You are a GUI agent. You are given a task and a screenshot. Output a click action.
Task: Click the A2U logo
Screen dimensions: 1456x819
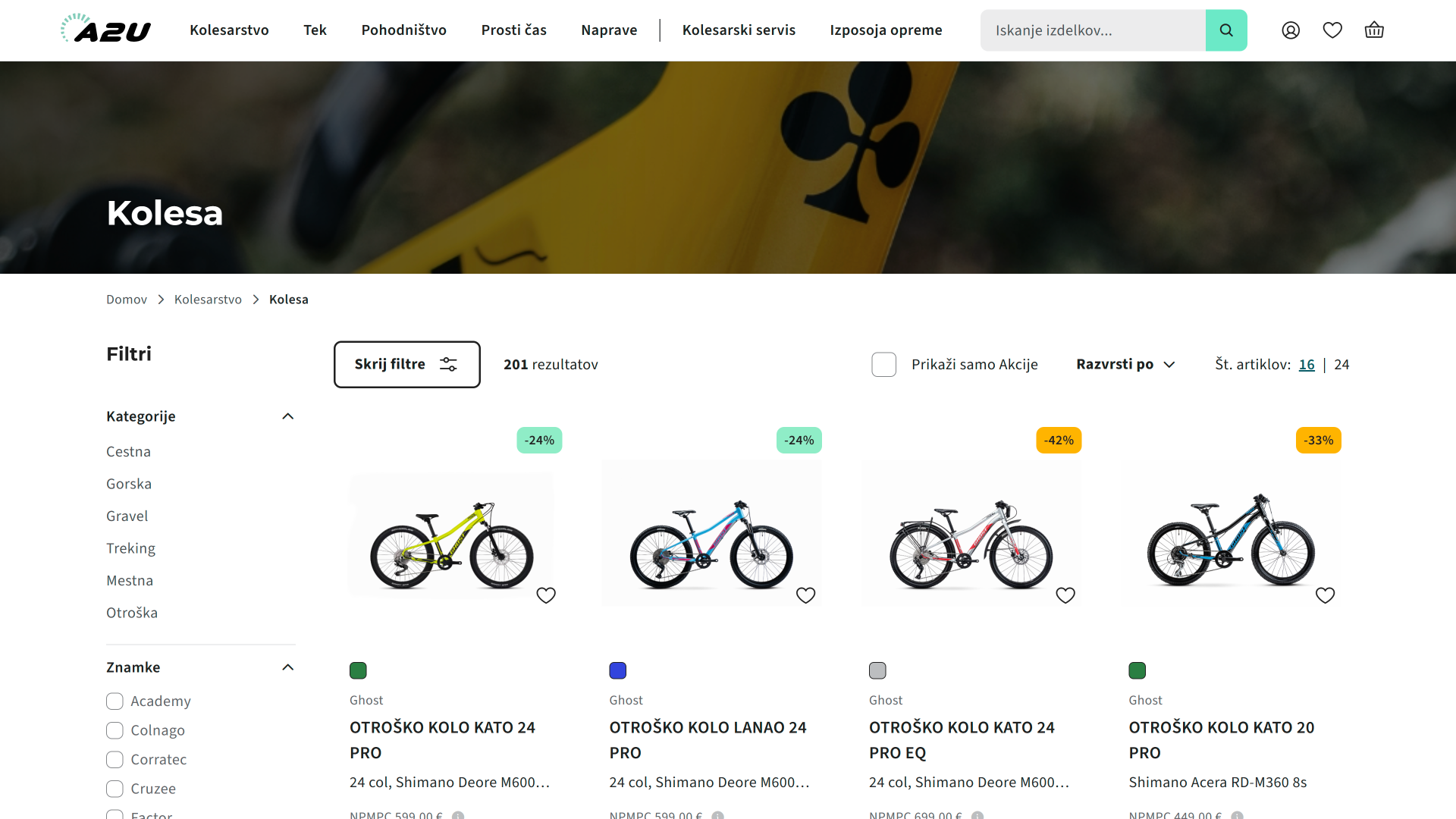point(106,30)
